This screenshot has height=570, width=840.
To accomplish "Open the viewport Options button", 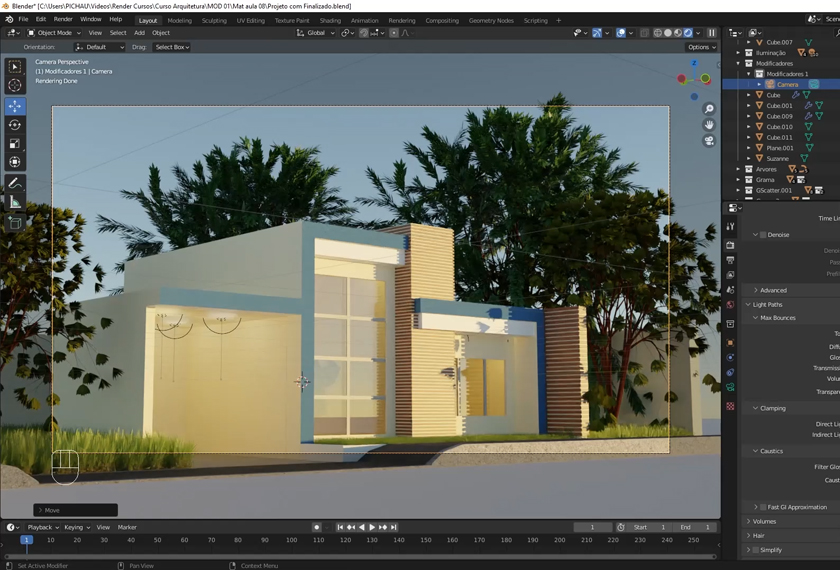I will [x=700, y=47].
